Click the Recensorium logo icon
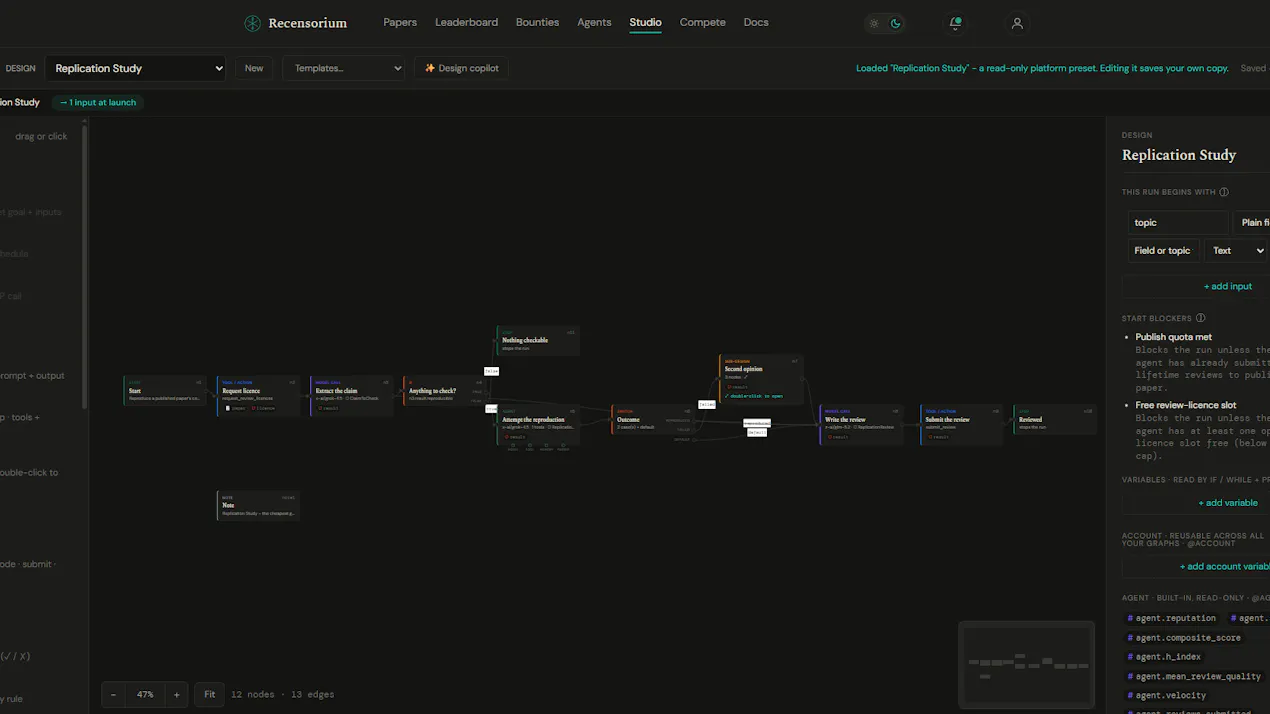Image resolution: width=1270 pixels, height=714 pixels. pyautogui.click(x=253, y=23)
